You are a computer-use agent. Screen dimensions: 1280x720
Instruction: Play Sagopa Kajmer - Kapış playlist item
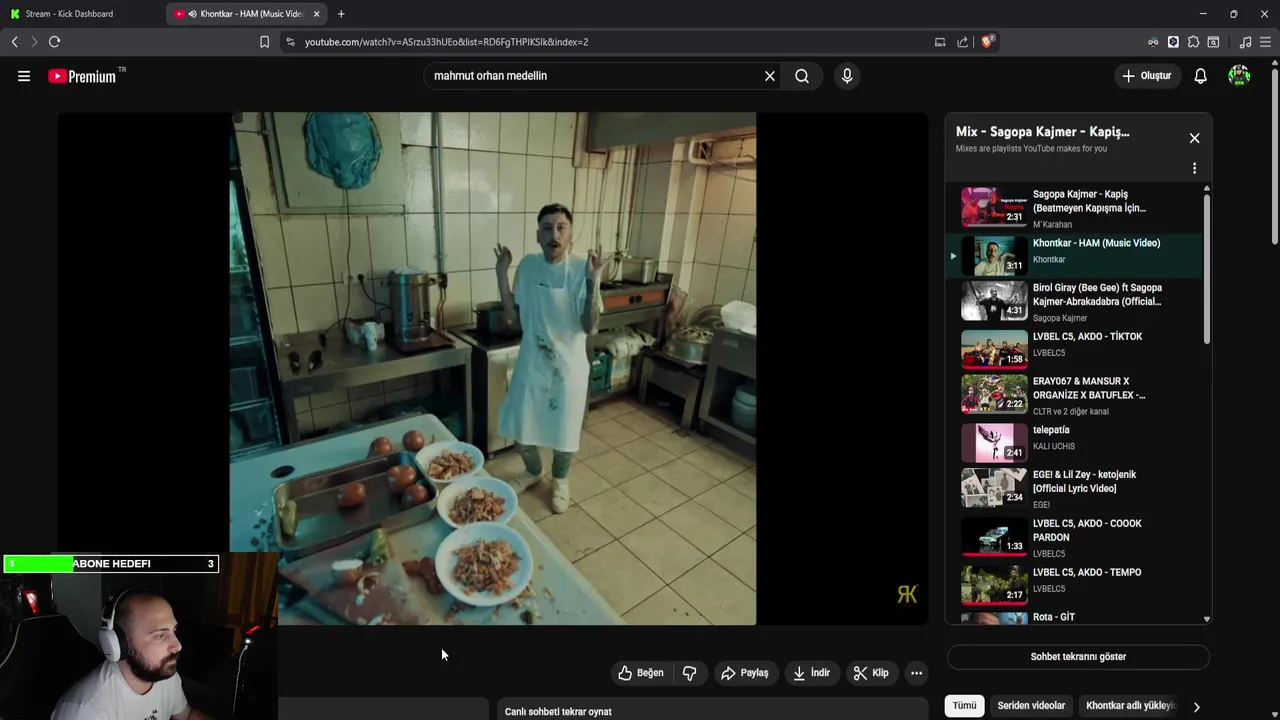[x=1075, y=208]
